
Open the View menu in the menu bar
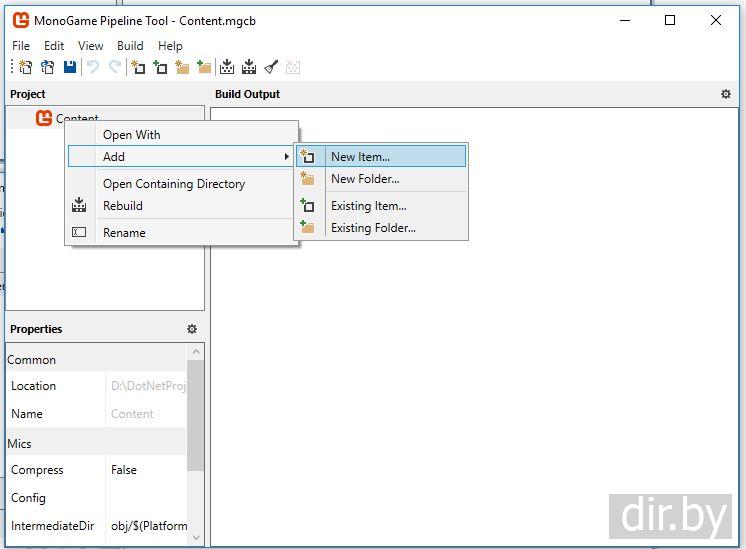coord(91,46)
